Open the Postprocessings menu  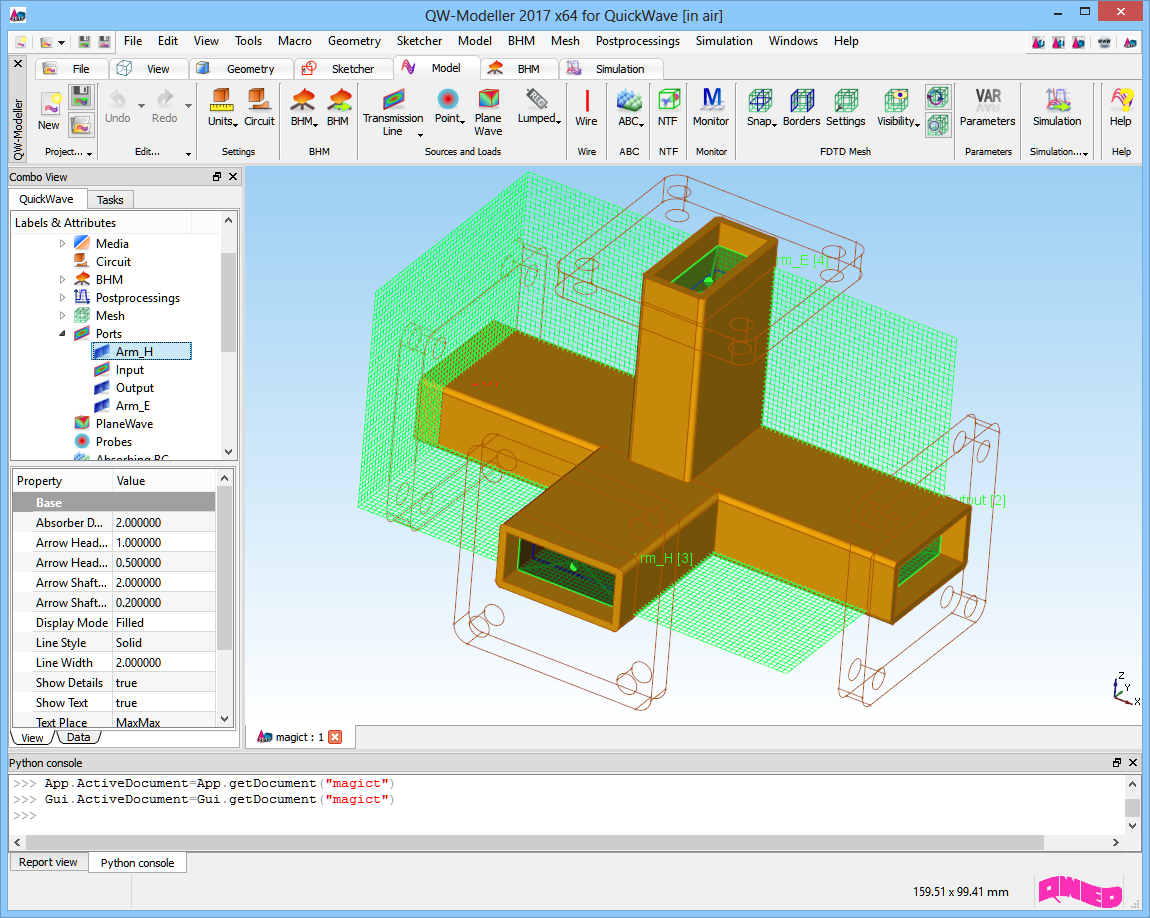(x=637, y=41)
